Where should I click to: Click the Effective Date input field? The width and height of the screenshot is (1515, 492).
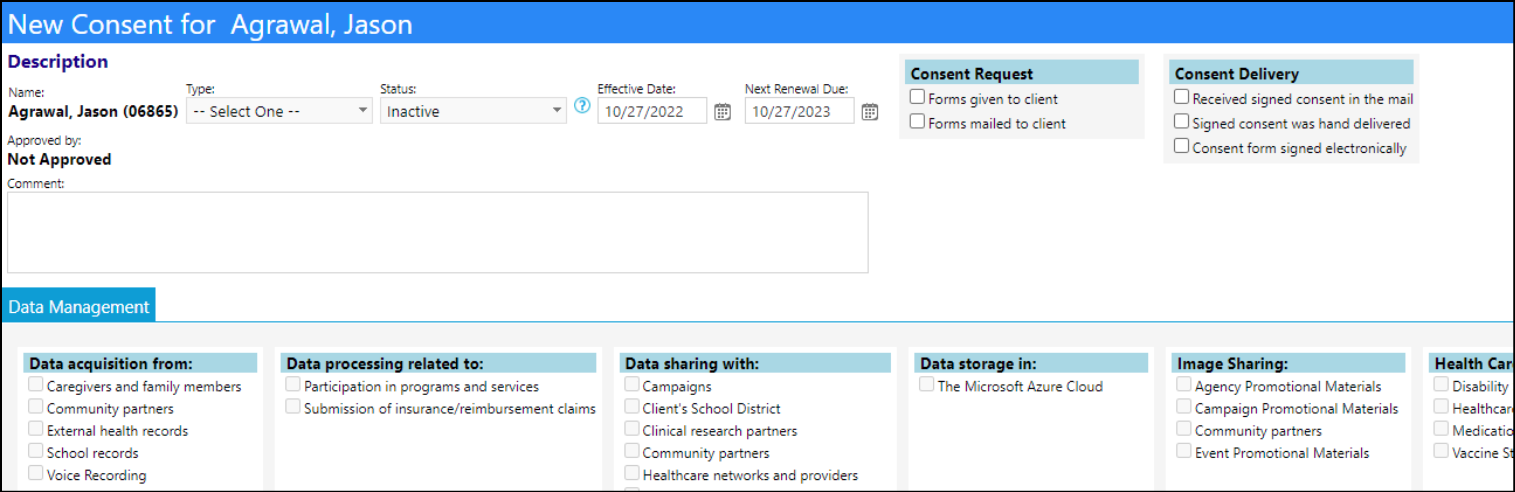point(653,111)
